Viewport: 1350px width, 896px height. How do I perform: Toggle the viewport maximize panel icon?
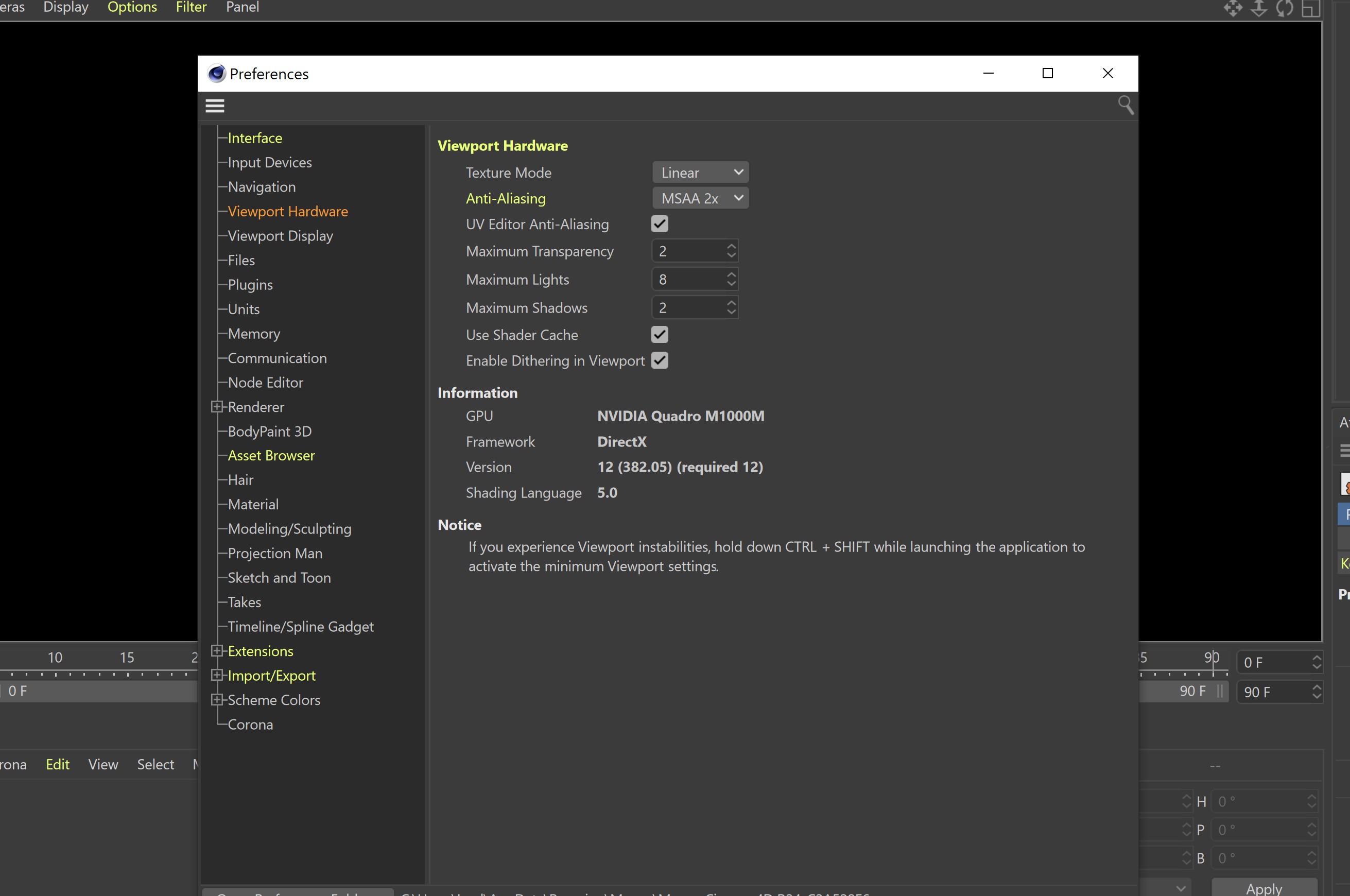[x=1310, y=8]
